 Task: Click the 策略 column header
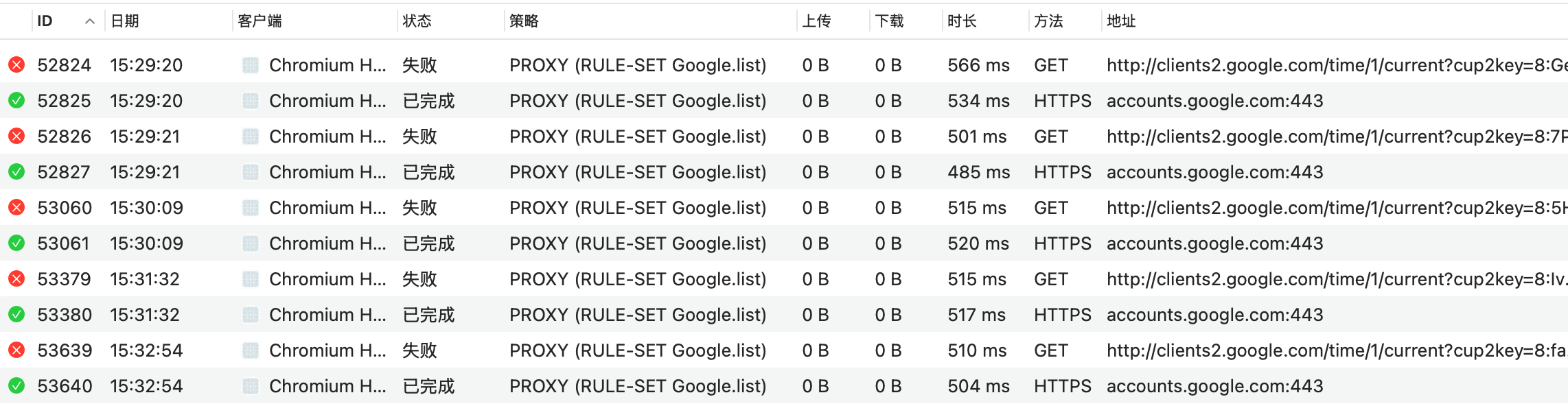[524, 21]
